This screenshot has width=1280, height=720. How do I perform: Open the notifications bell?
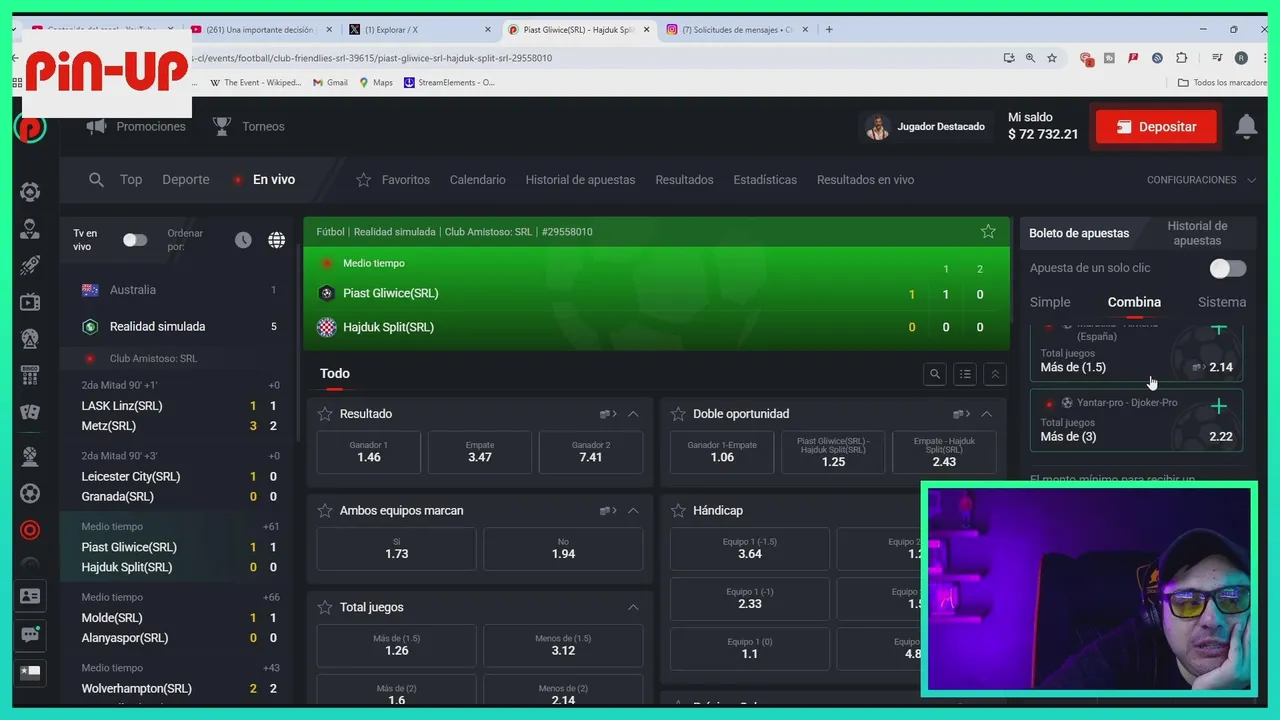tap(1246, 126)
